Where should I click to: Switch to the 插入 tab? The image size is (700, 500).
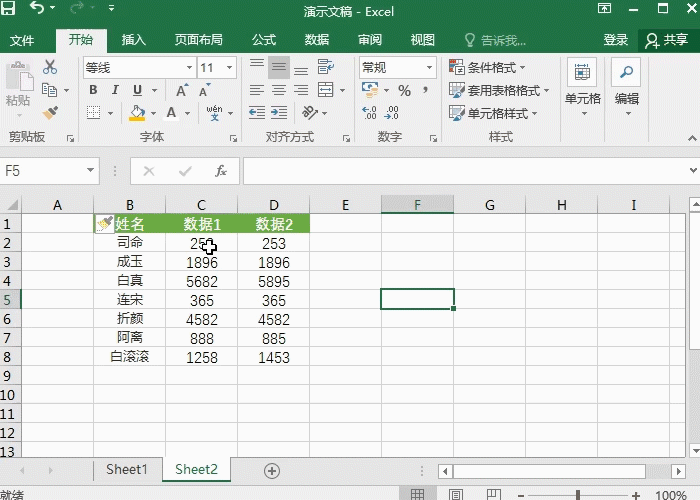coord(134,40)
